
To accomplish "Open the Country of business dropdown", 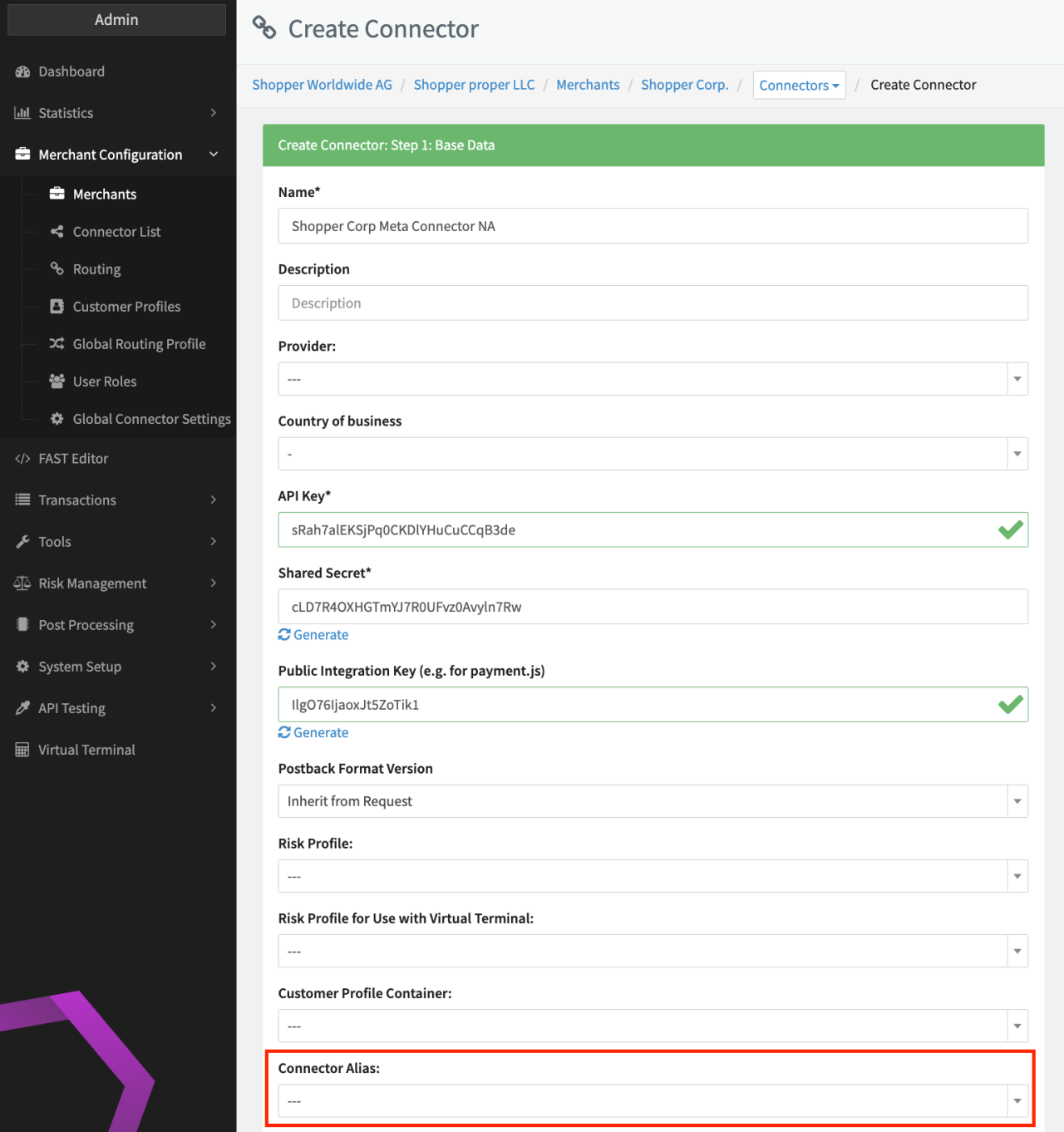I will click(653, 454).
